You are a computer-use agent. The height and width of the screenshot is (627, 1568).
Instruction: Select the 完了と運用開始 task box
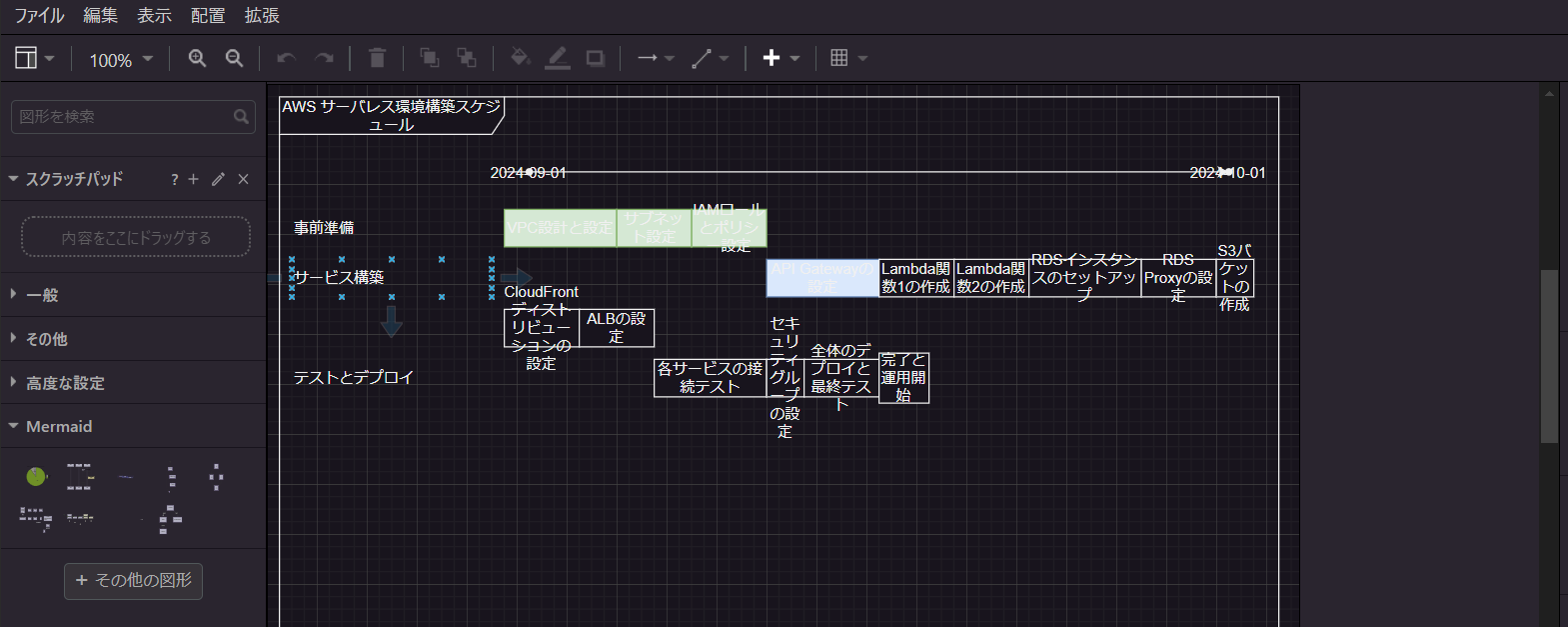(x=903, y=378)
